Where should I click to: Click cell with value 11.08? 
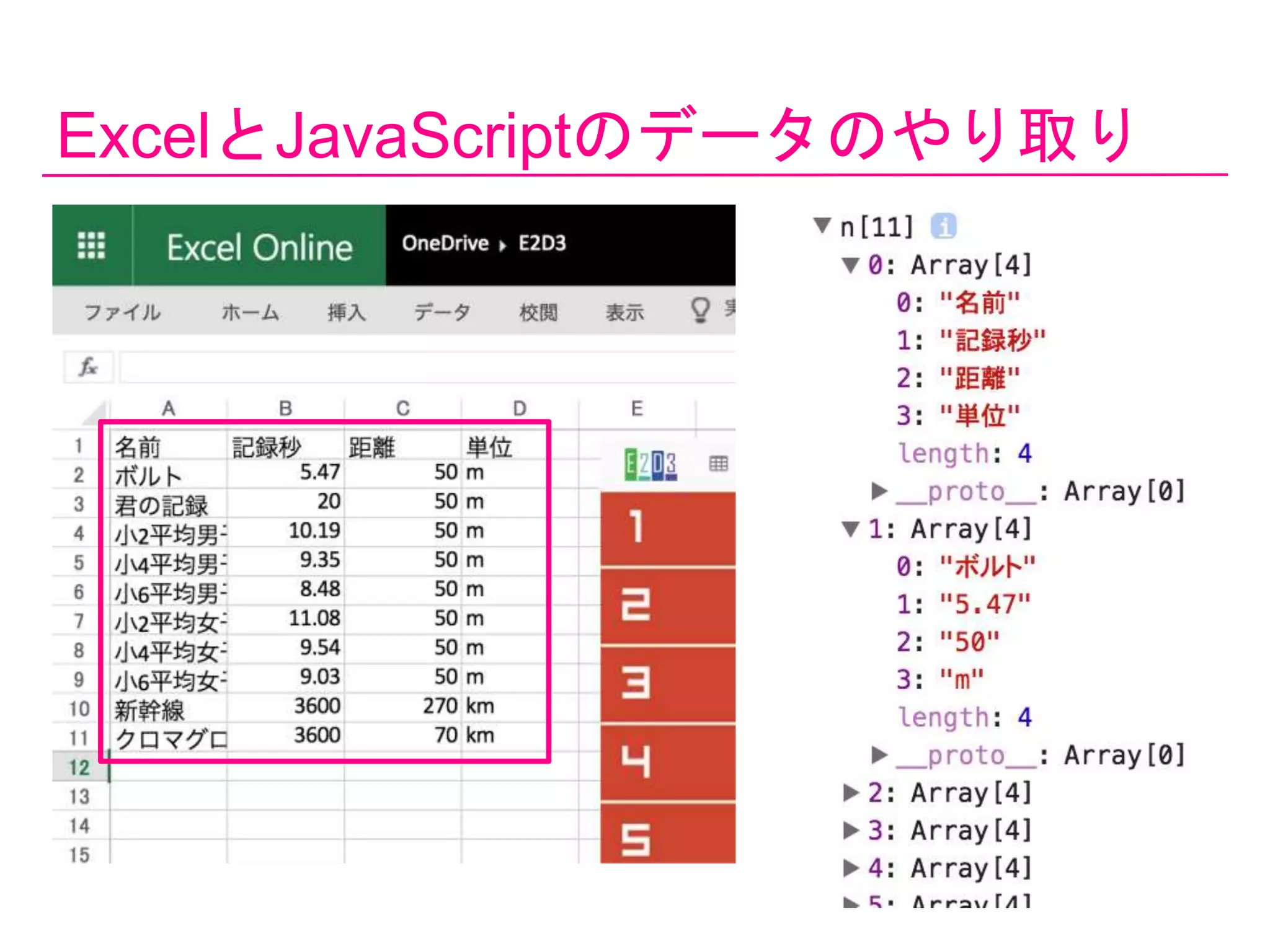(285, 619)
